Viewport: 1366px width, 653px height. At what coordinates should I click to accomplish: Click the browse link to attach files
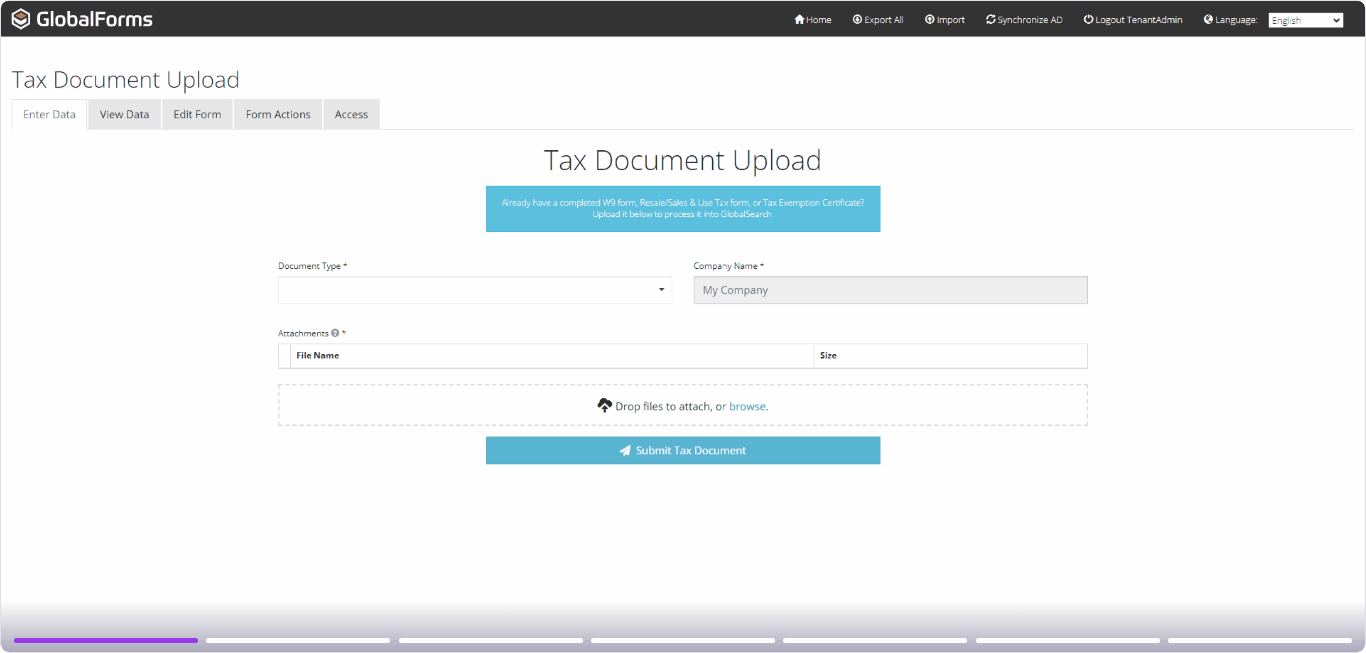pyautogui.click(x=747, y=405)
